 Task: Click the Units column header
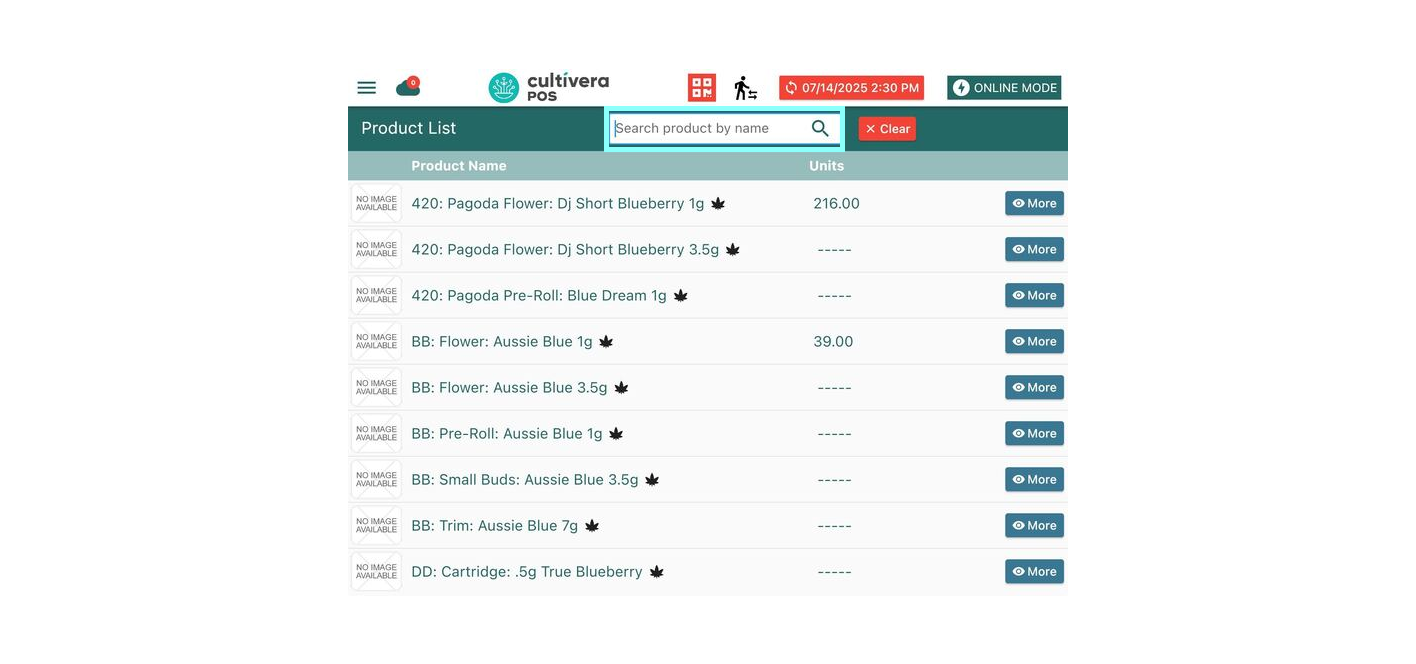827,166
